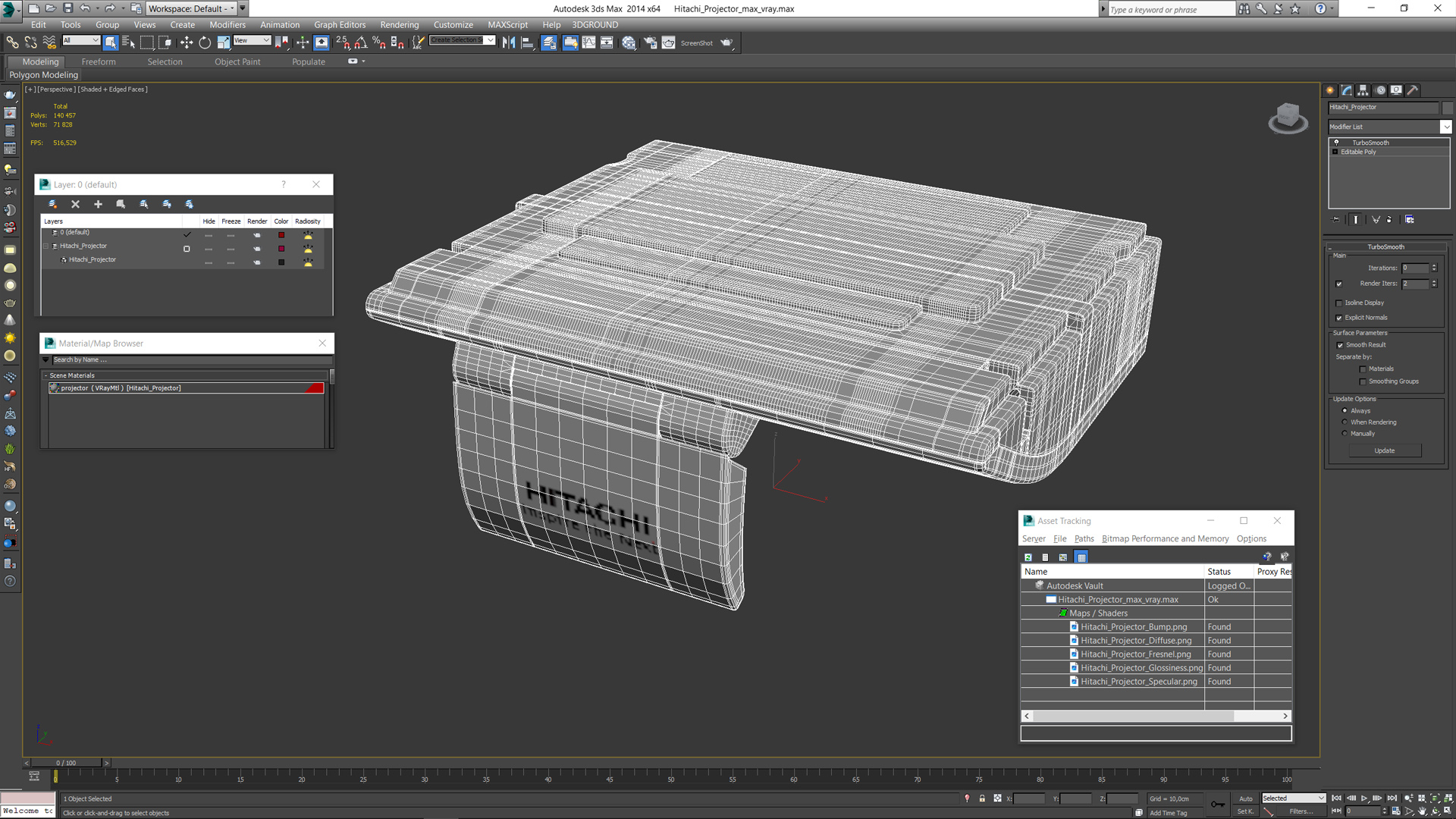This screenshot has width=1456, height=819.
Task: Click the Align tool icon
Action: tap(527, 42)
